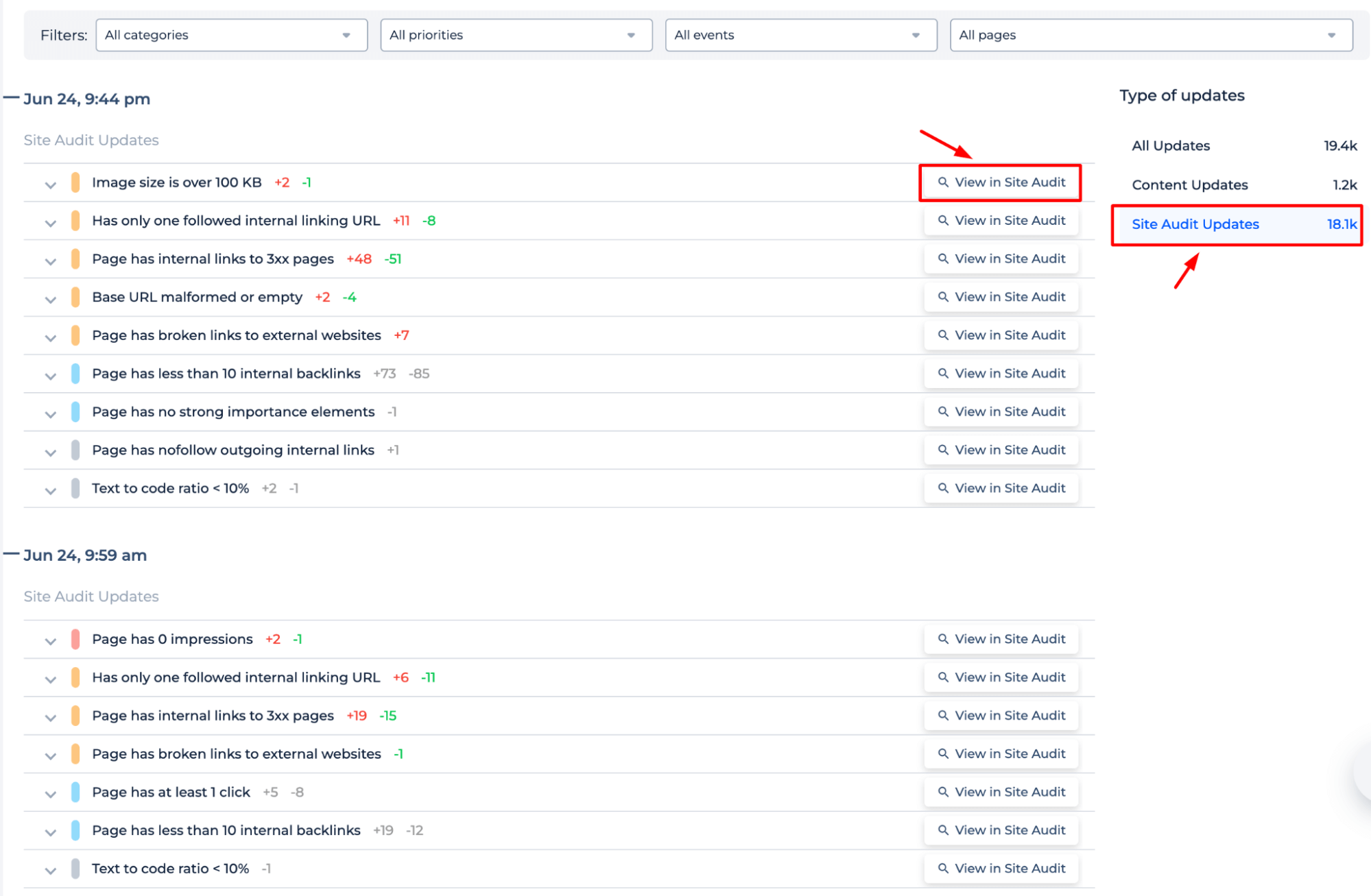Open the All events filter dropdown

[x=800, y=35]
